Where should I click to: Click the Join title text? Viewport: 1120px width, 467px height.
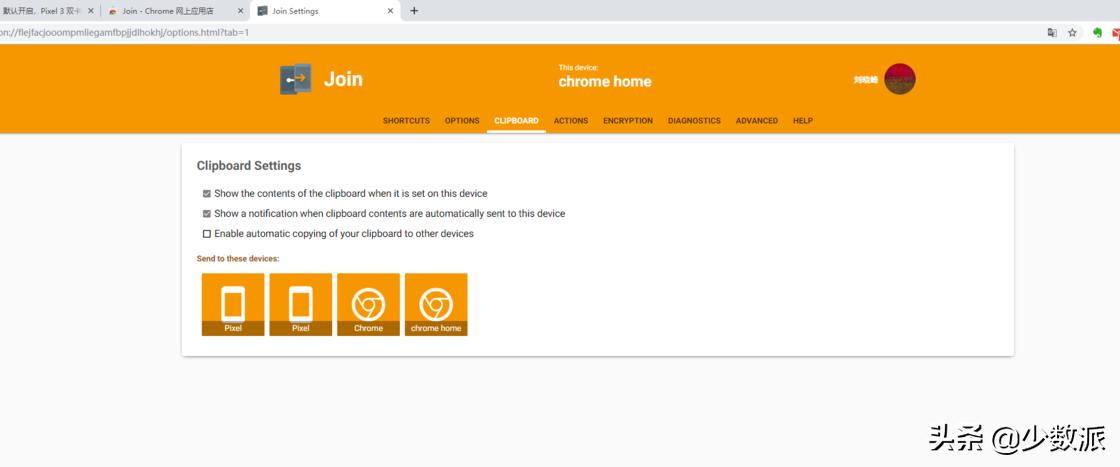(343, 79)
